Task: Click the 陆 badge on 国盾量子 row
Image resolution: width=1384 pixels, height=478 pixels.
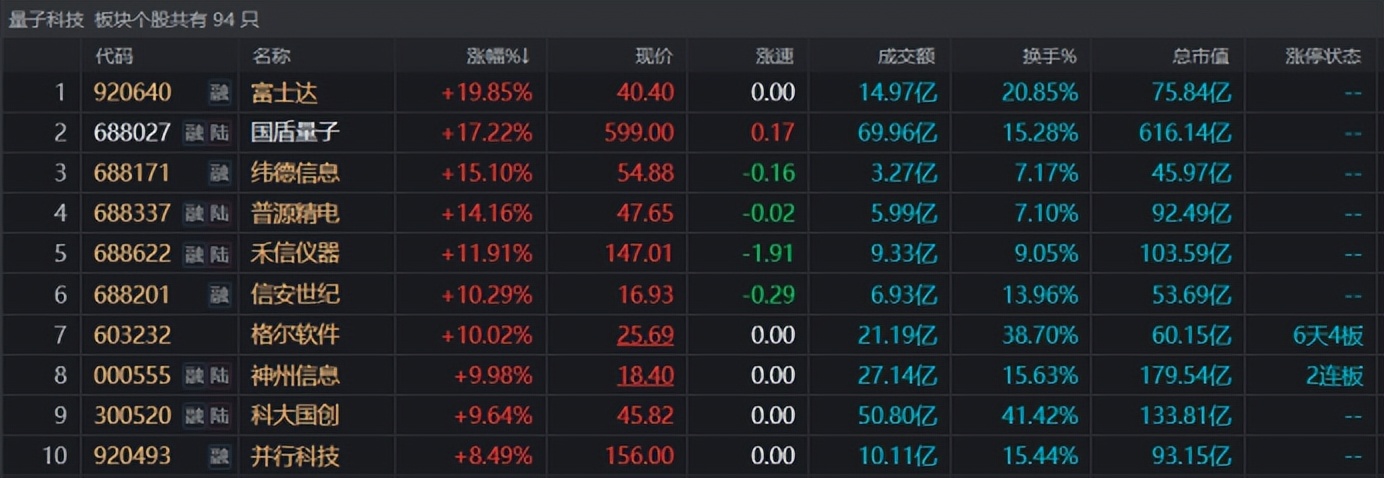Action: [x=219, y=133]
